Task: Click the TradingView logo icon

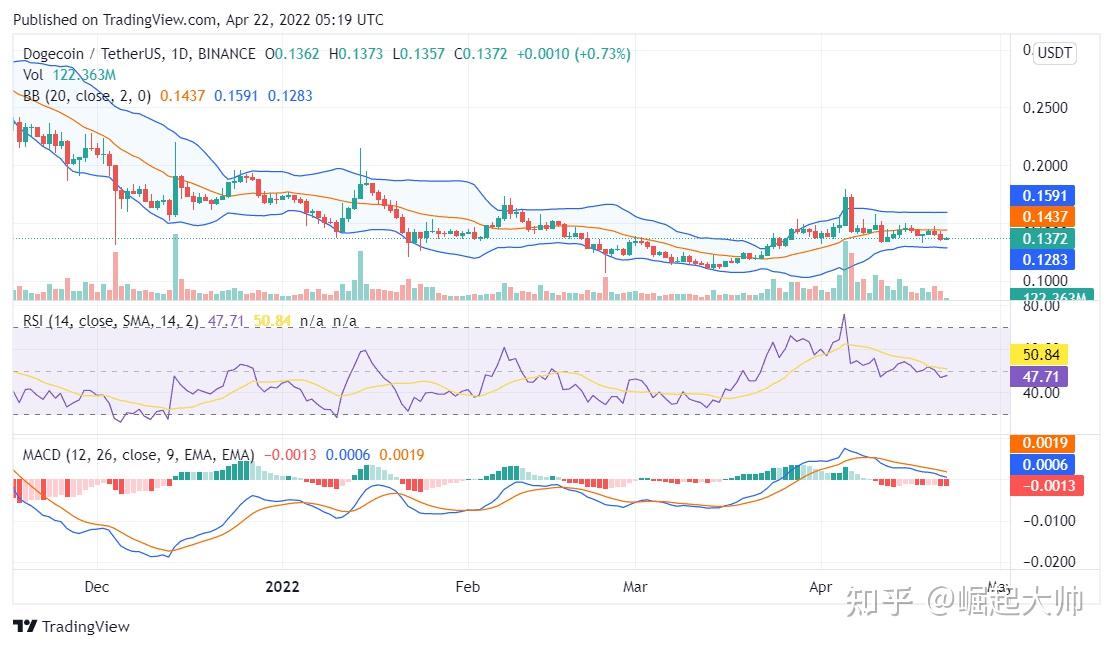Action: [x=25, y=626]
